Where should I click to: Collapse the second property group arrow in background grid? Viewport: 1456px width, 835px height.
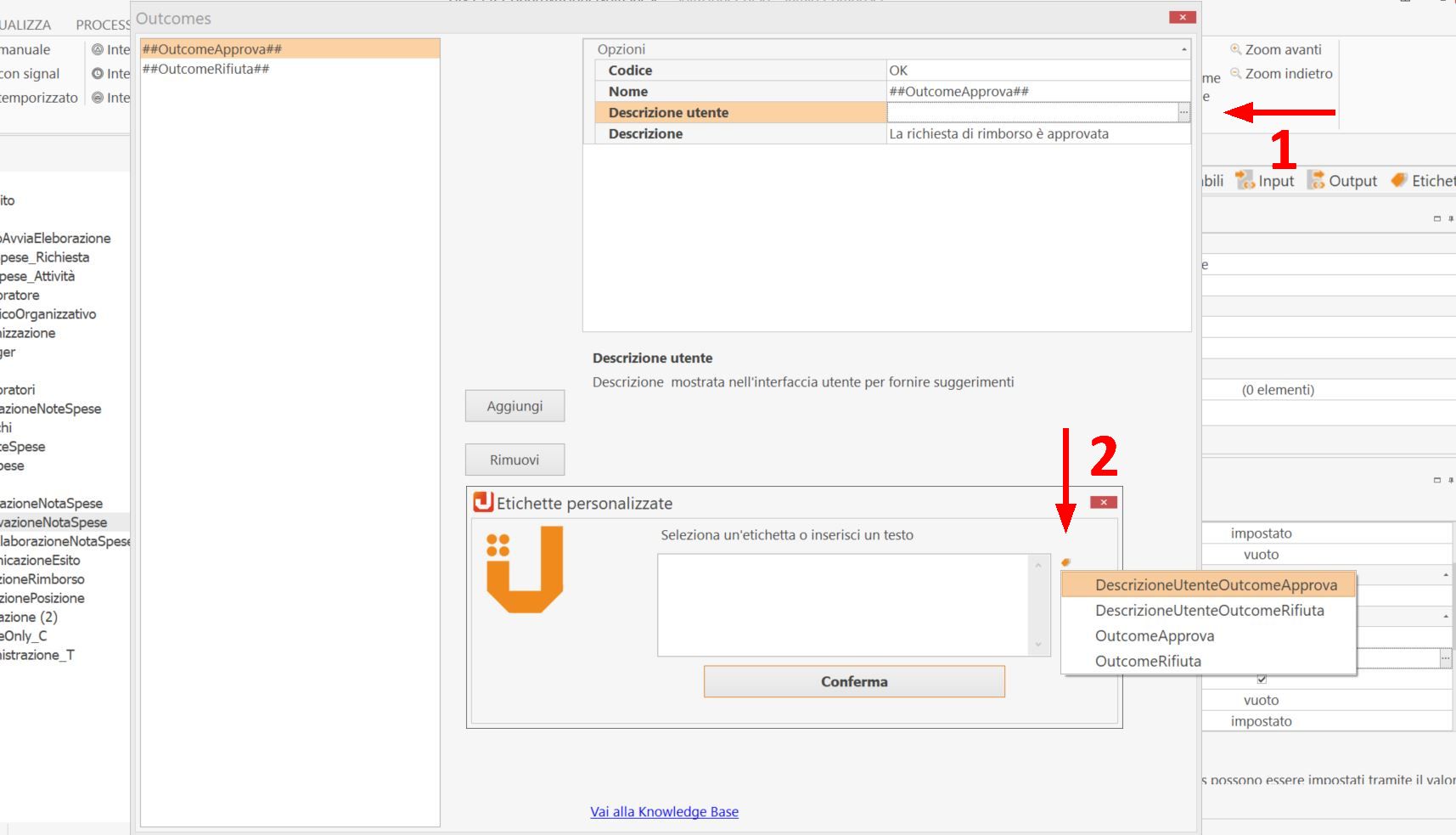[1446, 615]
